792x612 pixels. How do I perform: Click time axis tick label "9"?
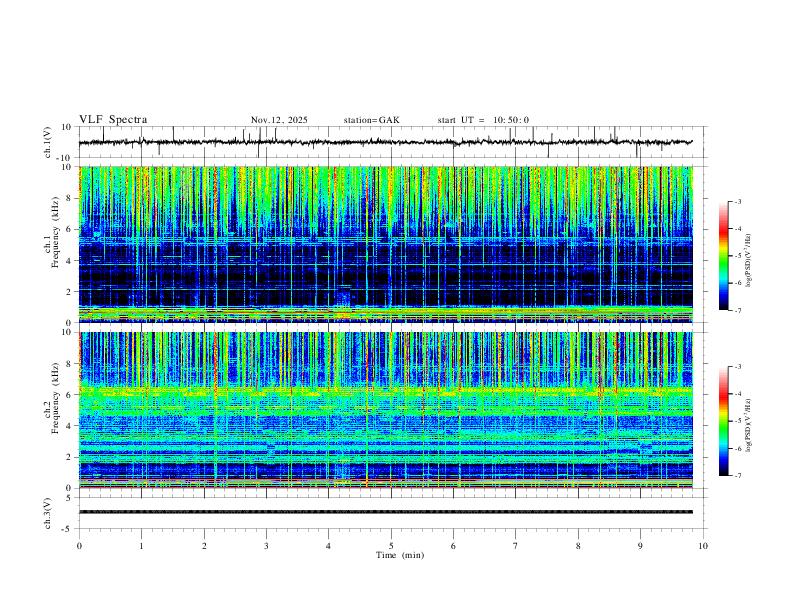[x=640, y=546]
